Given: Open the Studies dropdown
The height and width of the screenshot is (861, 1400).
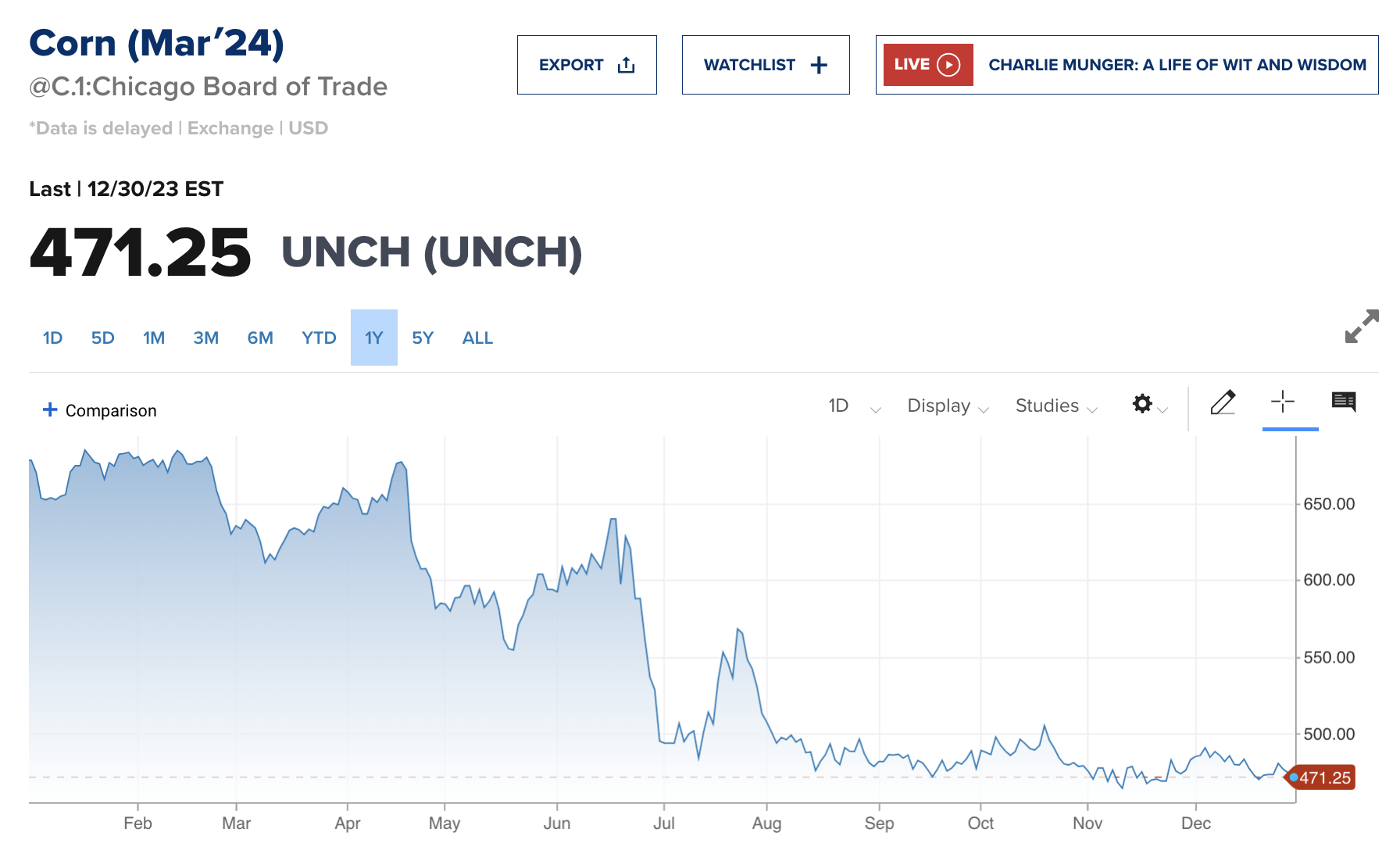Looking at the screenshot, I should [1052, 405].
